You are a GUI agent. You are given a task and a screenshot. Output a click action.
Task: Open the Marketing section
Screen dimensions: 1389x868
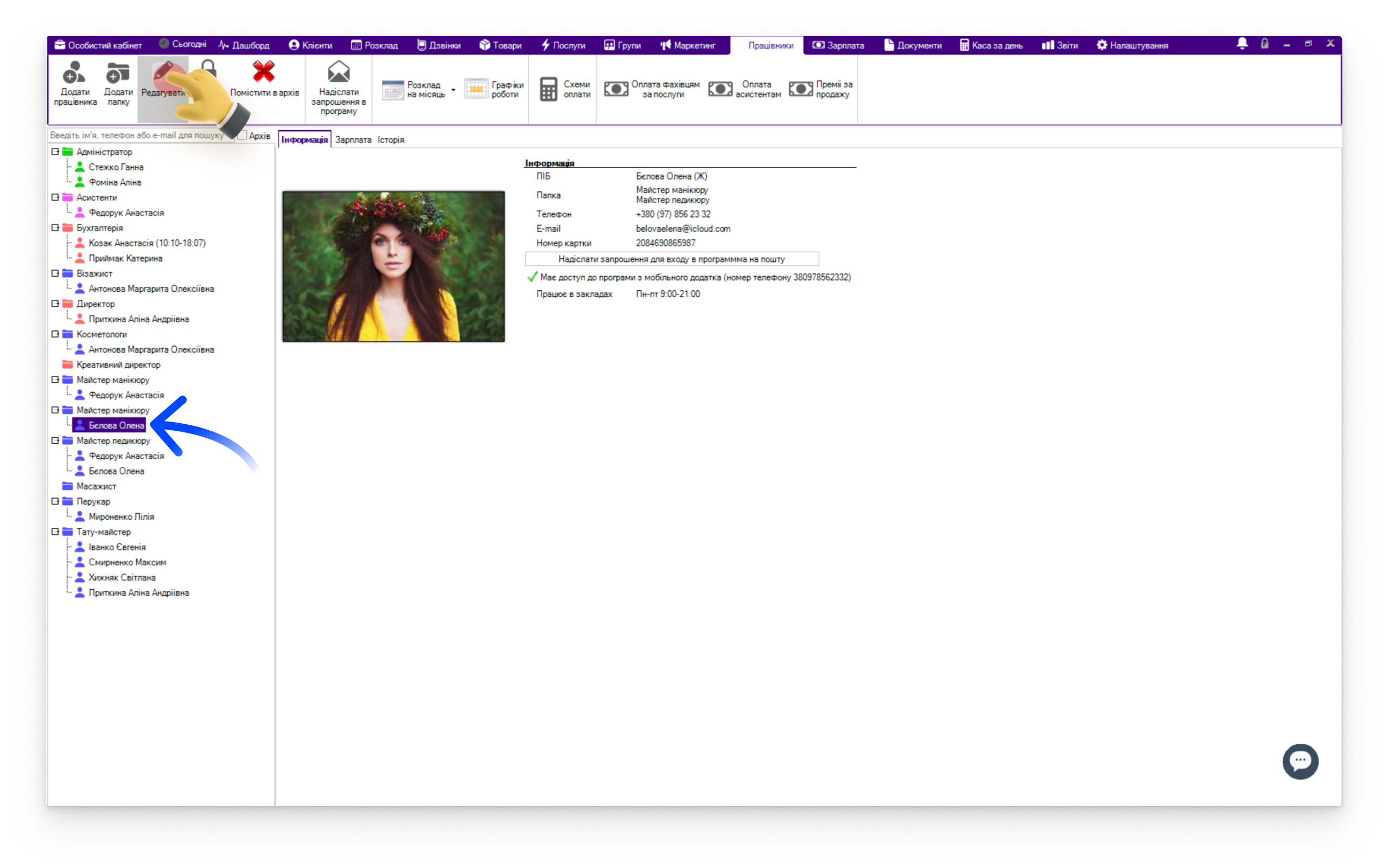(687, 46)
